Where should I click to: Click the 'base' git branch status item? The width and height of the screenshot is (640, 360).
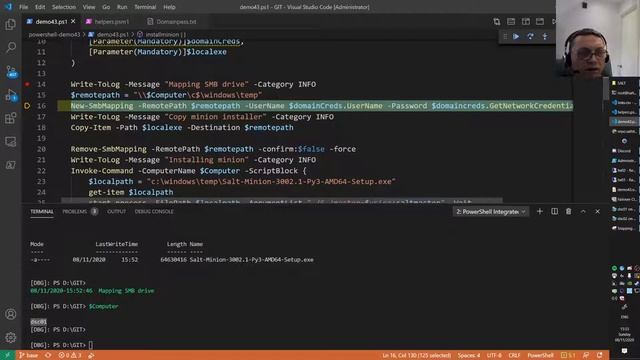coord(29,355)
